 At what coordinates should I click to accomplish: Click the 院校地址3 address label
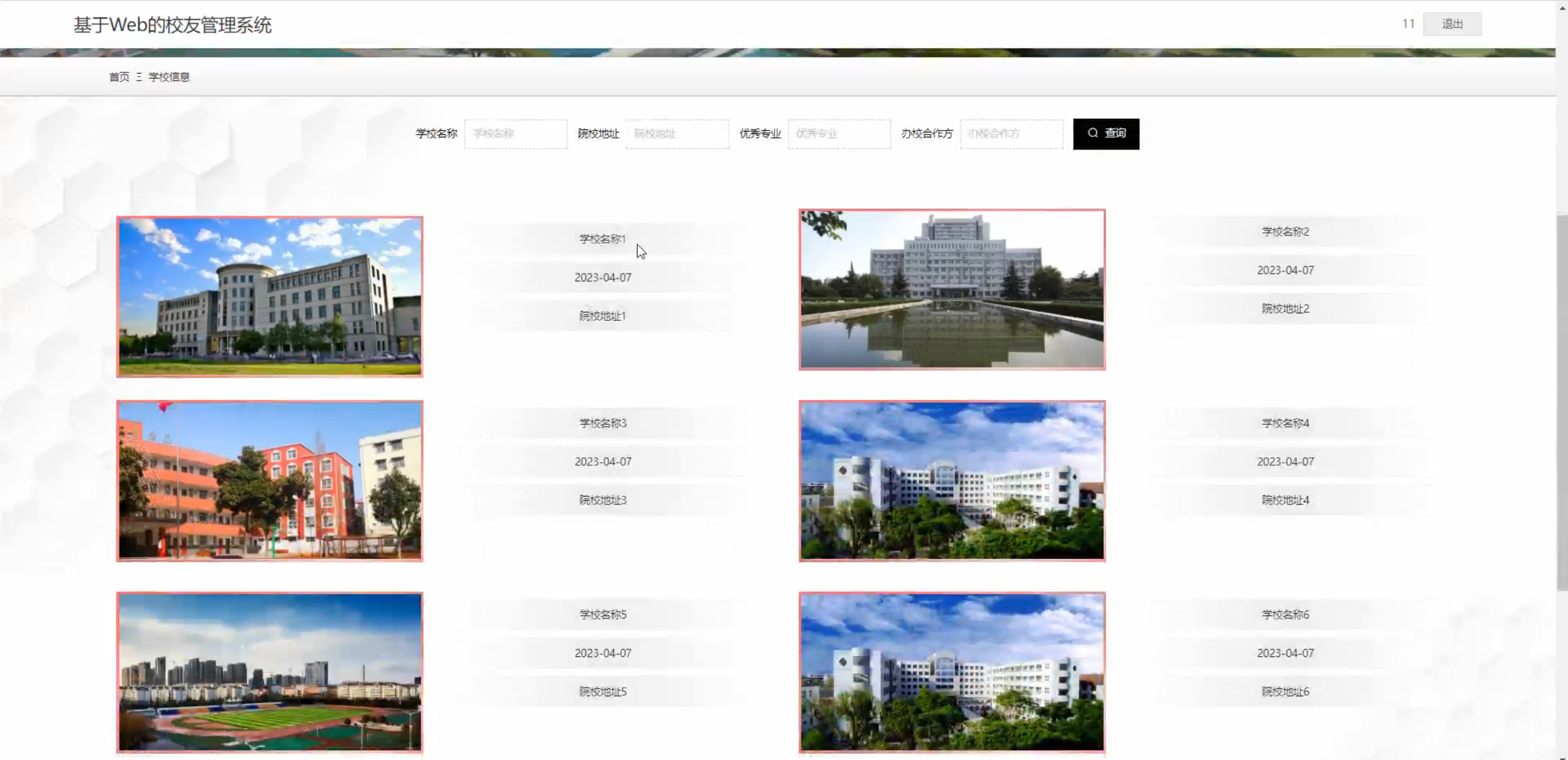tap(603, 500)
